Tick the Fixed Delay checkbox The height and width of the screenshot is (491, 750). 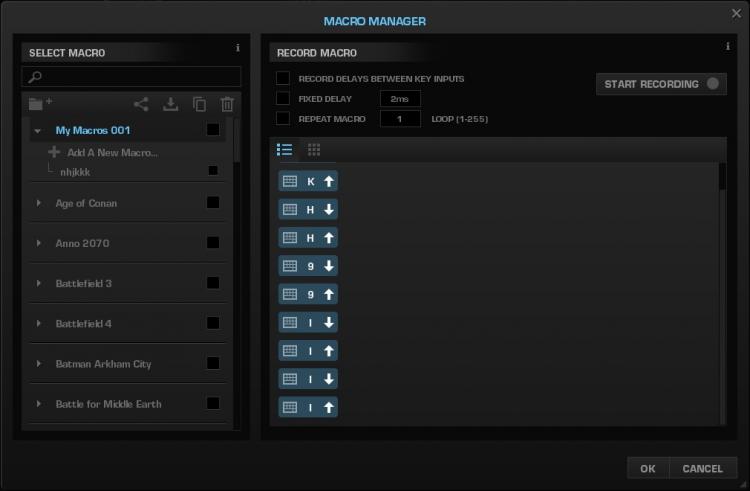click(283, 98)
